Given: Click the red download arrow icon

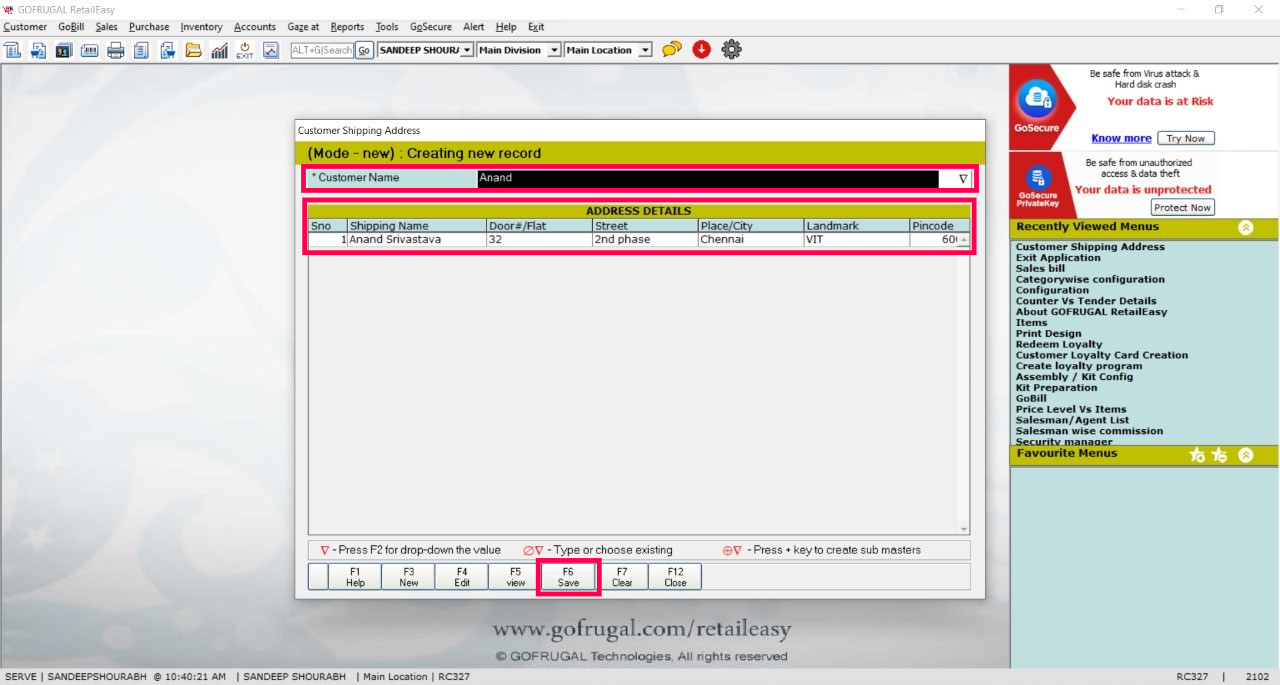Looking at the screenshot, I should [701, 49].
